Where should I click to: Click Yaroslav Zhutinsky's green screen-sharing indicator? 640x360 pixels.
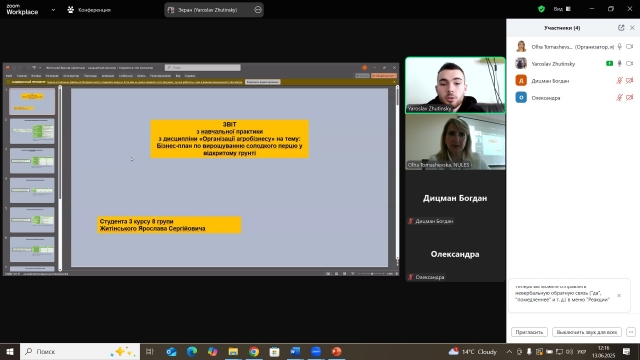[609, 64]
